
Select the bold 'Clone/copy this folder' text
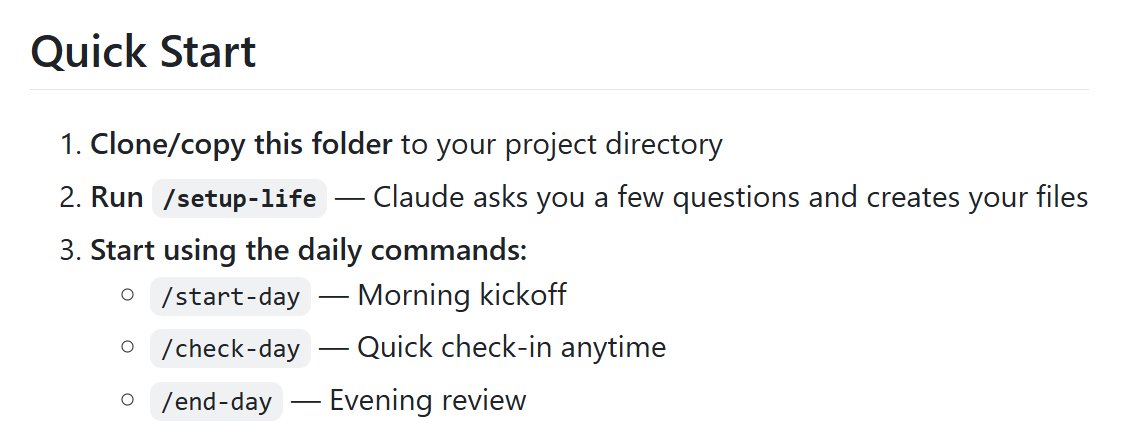tap(241, 145)
